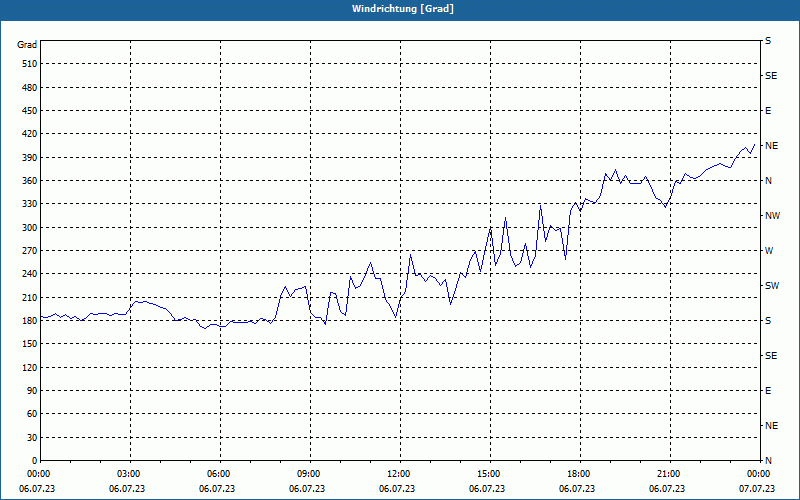Screen dimensions: 800x500
Task: Click the 420 y-axis value
Action: (30, 134)
